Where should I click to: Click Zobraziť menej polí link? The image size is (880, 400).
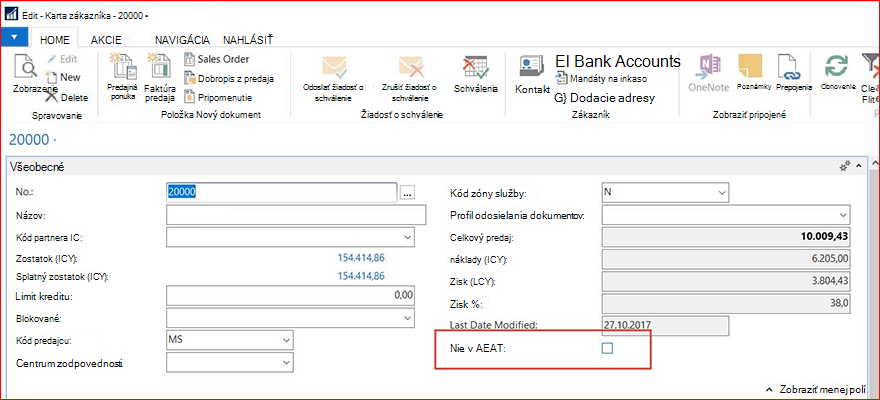pos(817,389)
